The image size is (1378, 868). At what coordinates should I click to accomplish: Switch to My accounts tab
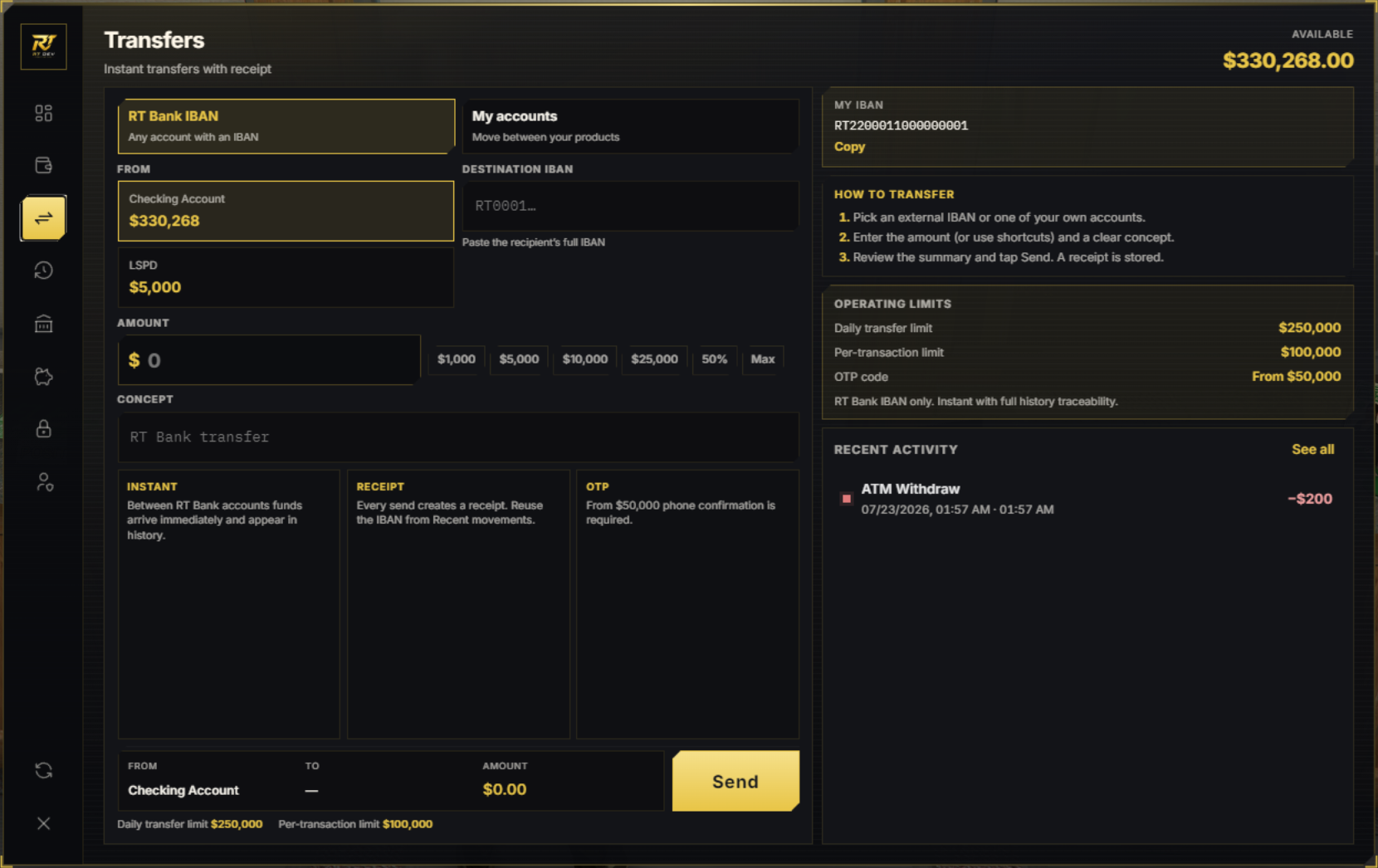[x=630, y=126]
